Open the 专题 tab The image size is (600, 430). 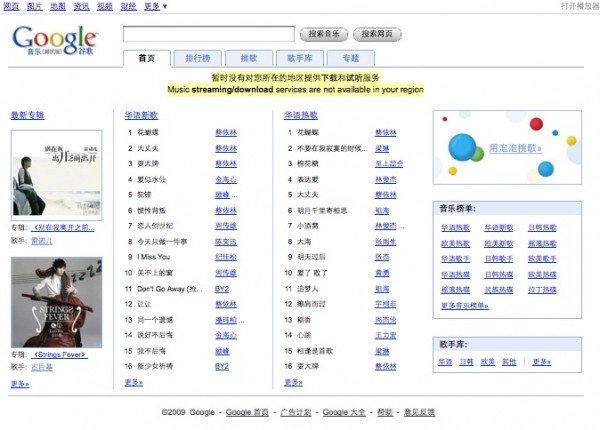pos(351,59)
